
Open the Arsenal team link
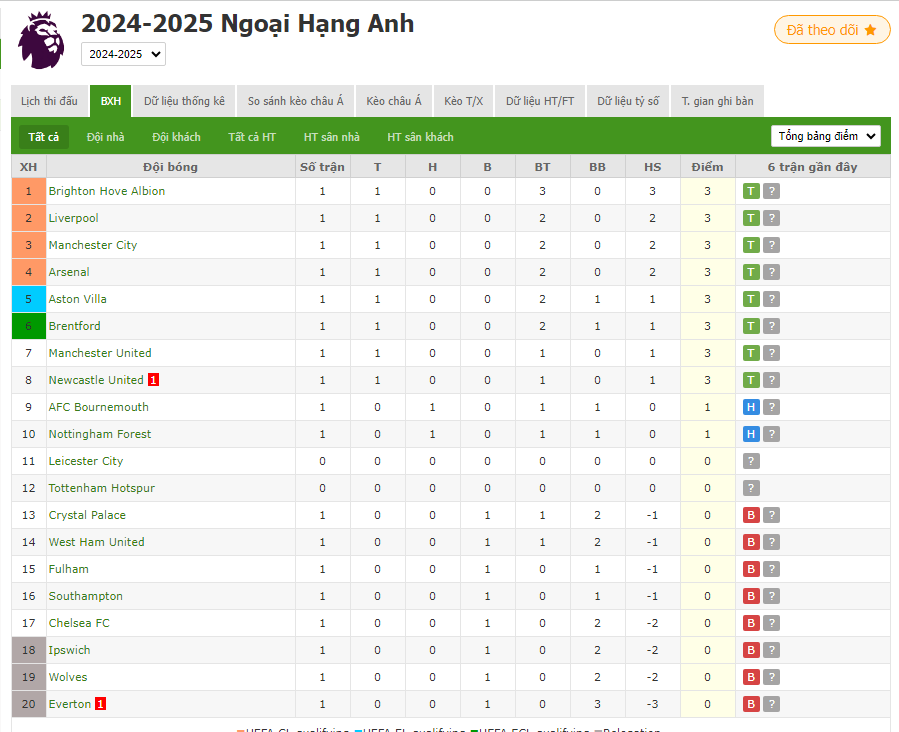click(69, 272)
